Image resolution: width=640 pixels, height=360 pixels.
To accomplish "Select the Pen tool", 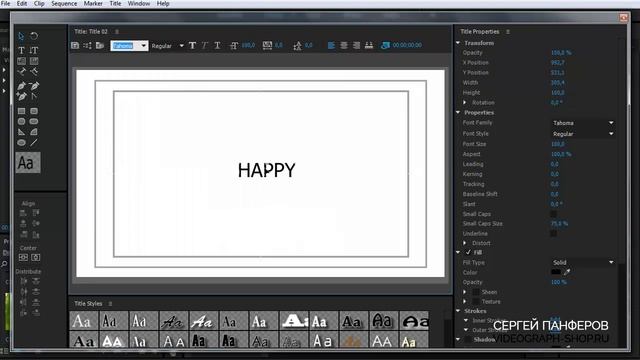I will (21, 86).
